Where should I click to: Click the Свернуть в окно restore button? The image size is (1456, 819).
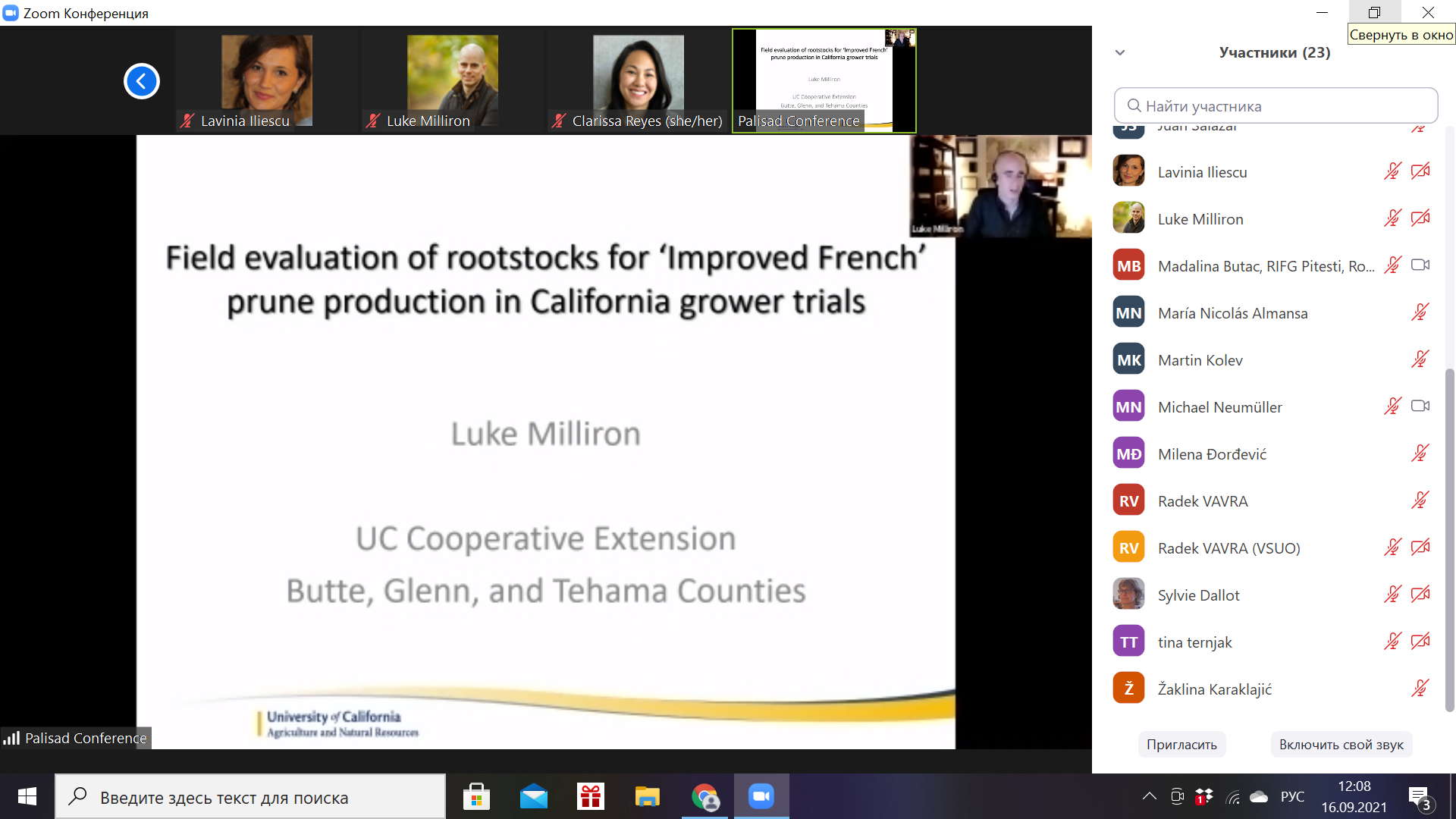point(1374,12)
